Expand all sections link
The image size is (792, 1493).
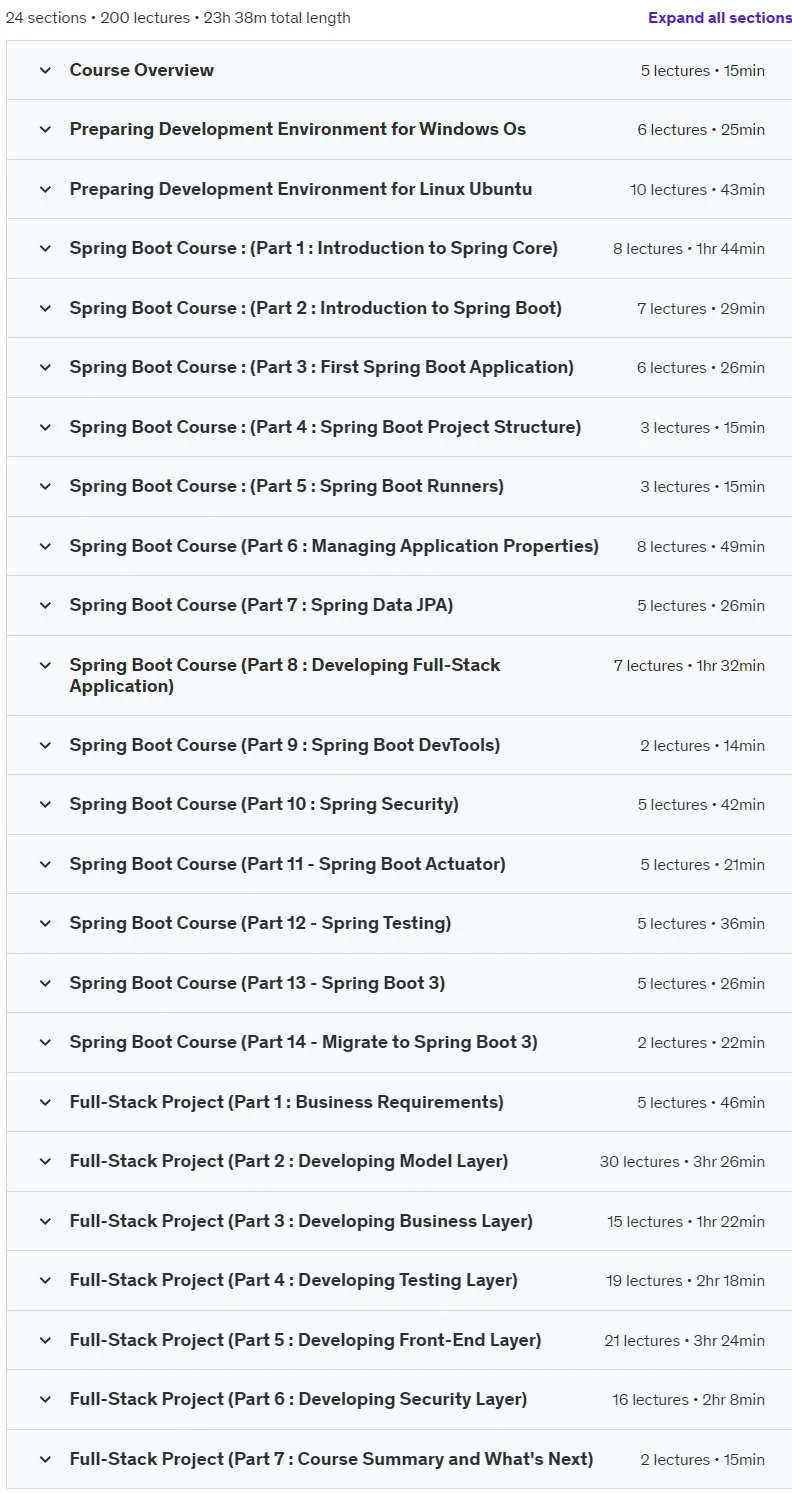[x=719, y=18]
